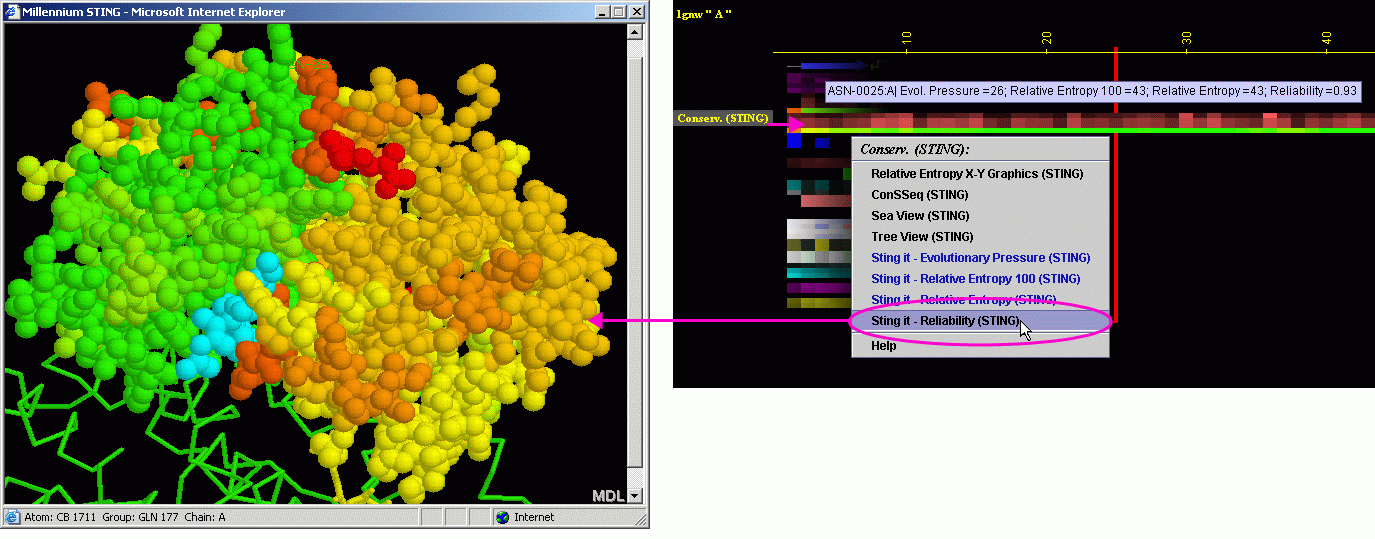Minimize the Millennium STING window
1375x539 pixels.
(x=601, y=12)
